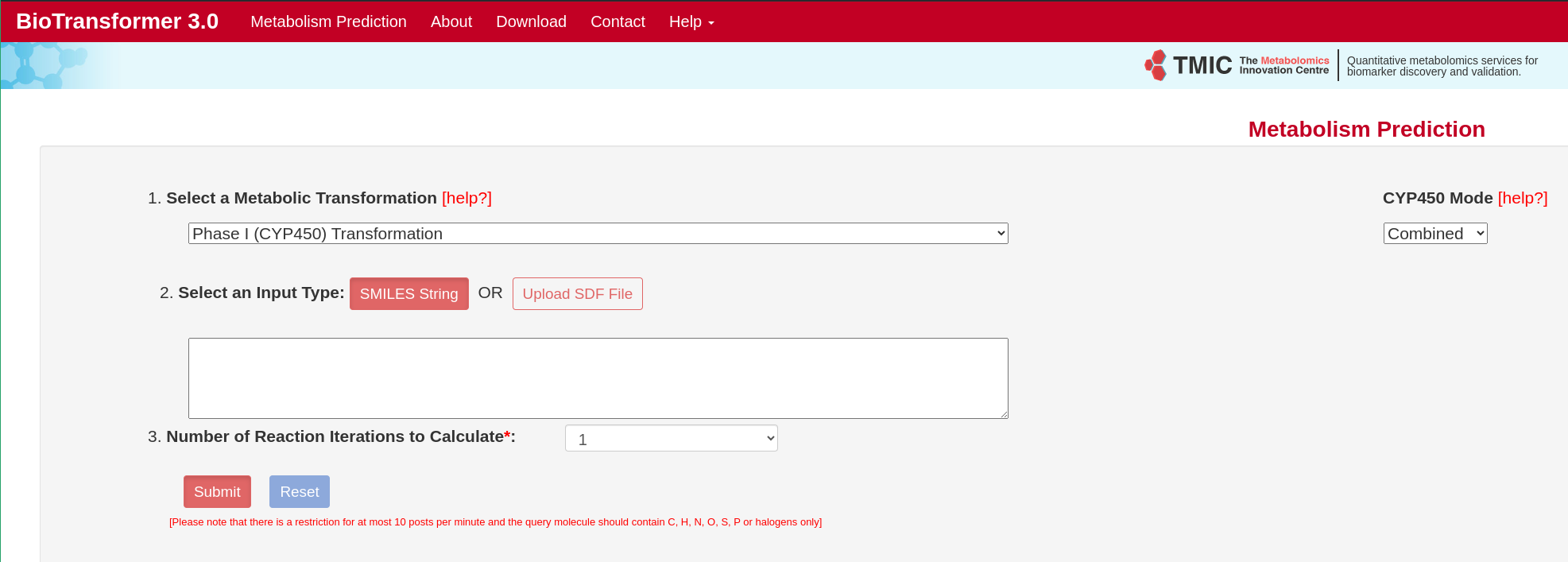Click the BioTransformer 3.0 brand logo
Viewport: 1568px width, 562px height.
tap(117, 21)
